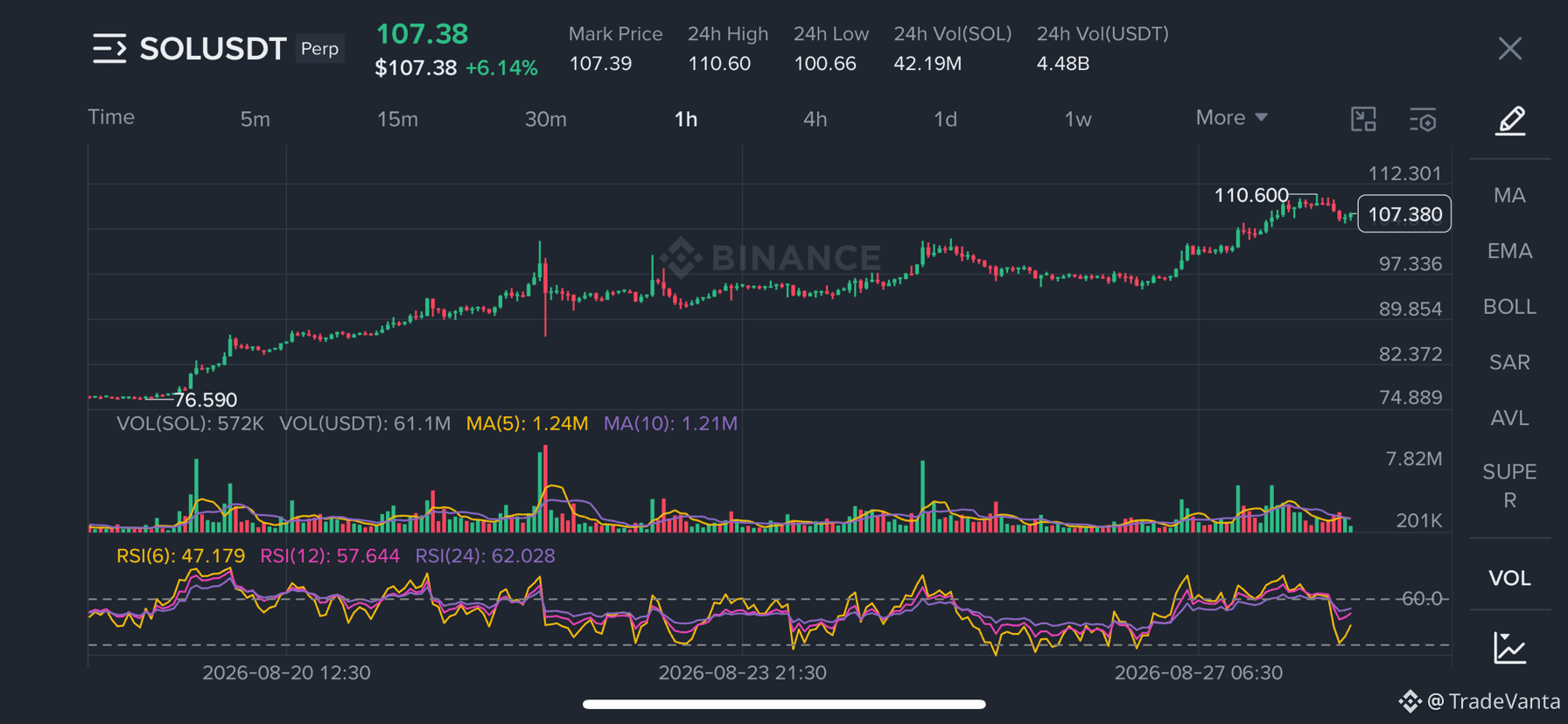Select the 1d timeframe
Screen dimensions: 1568x724
(945, 119)
